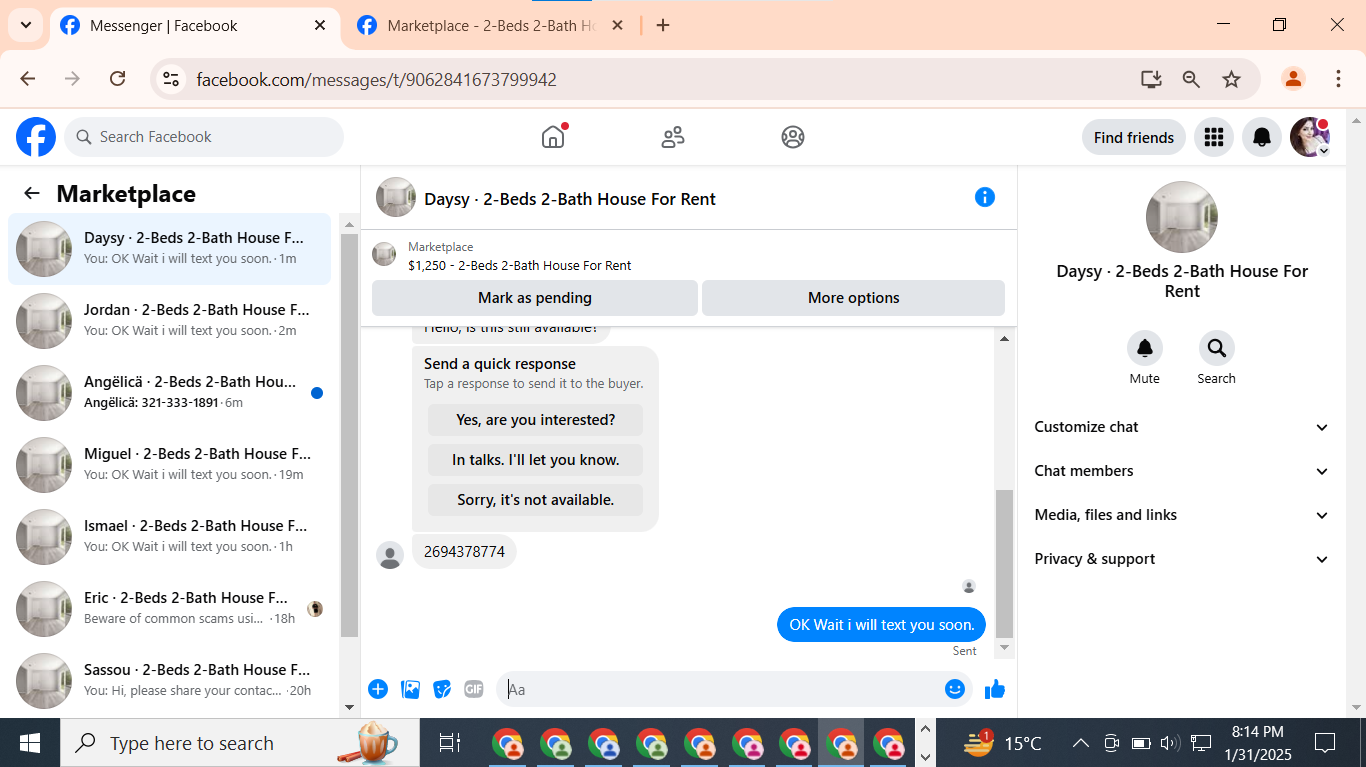Open more actions plus icon in composer
The image size is (1366, 767).
click(x=378, y=689)
